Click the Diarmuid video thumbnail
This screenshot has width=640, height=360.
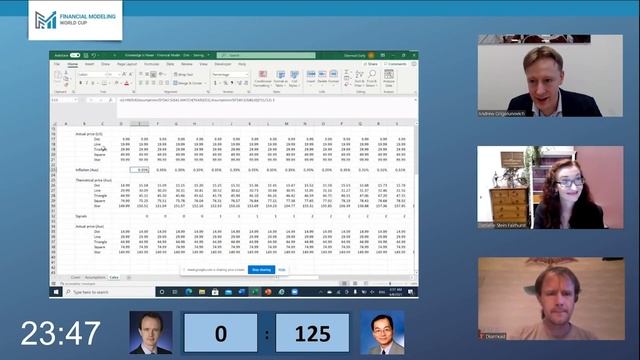pos(551,299)
